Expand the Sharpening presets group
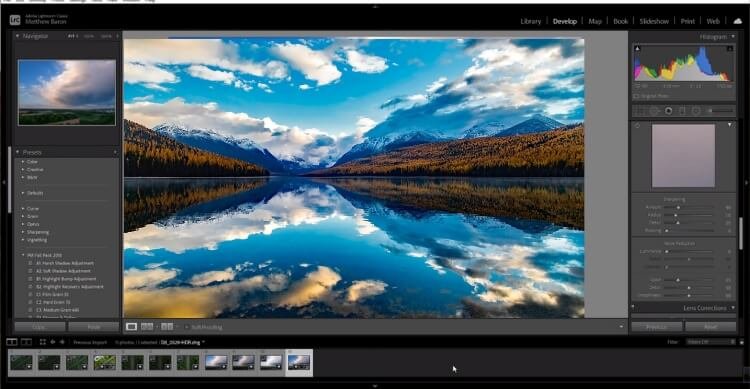 click(22, 232)
